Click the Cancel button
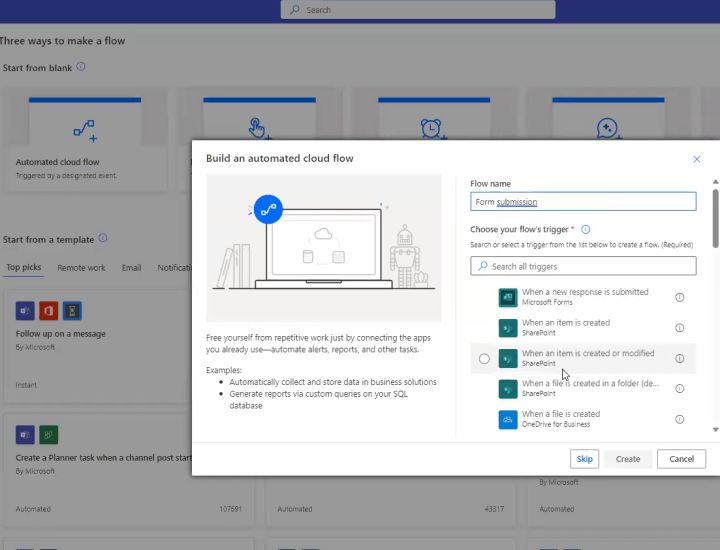This screenshot has height=550, width=720. [x=681, y=459]
